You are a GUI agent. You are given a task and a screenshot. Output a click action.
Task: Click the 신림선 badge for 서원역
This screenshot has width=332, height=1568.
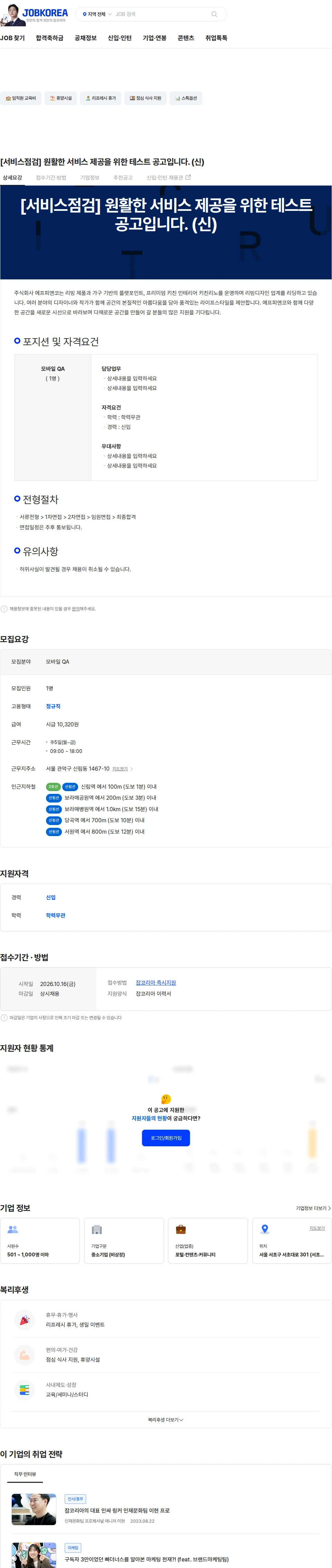coord(54,832)
